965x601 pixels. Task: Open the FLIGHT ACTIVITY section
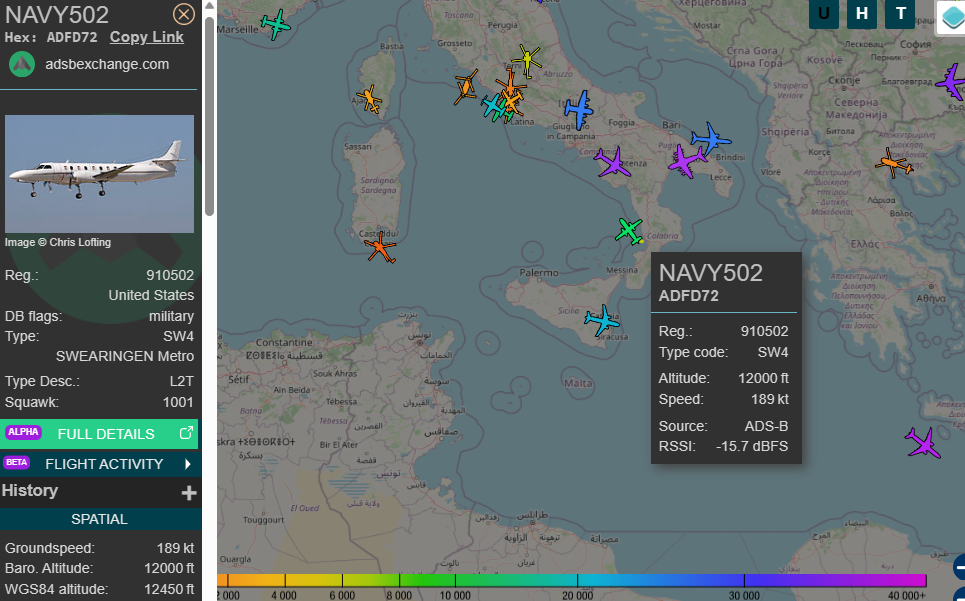pos(100,464)
